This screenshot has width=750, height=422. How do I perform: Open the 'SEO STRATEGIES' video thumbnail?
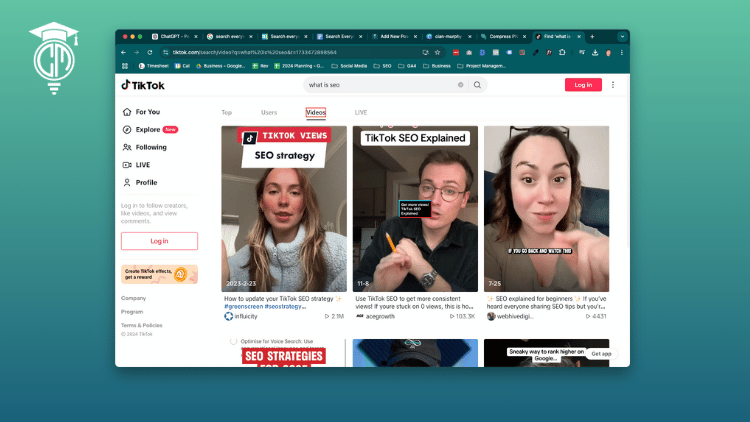pos(284,353)
